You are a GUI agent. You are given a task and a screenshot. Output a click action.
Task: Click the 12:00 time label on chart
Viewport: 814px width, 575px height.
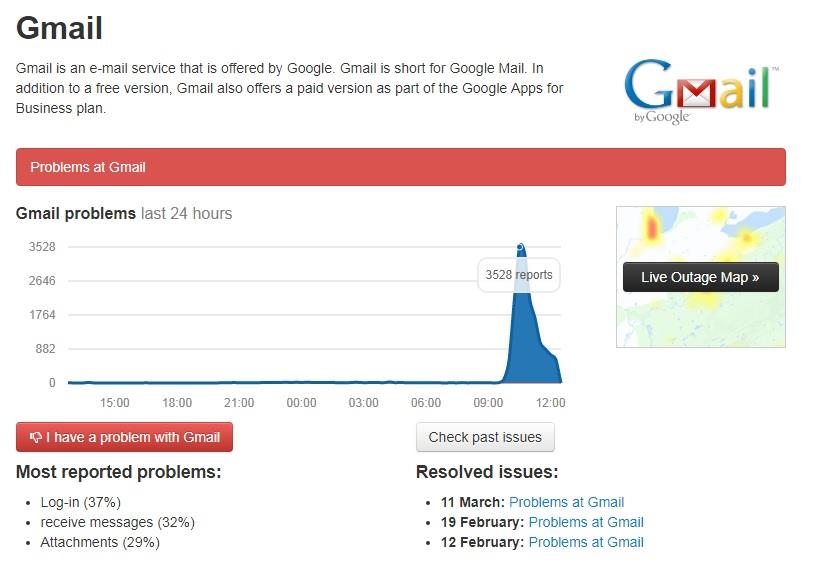pos(550,403)
